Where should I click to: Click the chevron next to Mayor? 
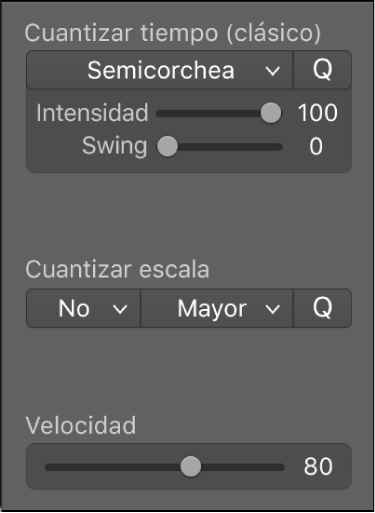273,309
